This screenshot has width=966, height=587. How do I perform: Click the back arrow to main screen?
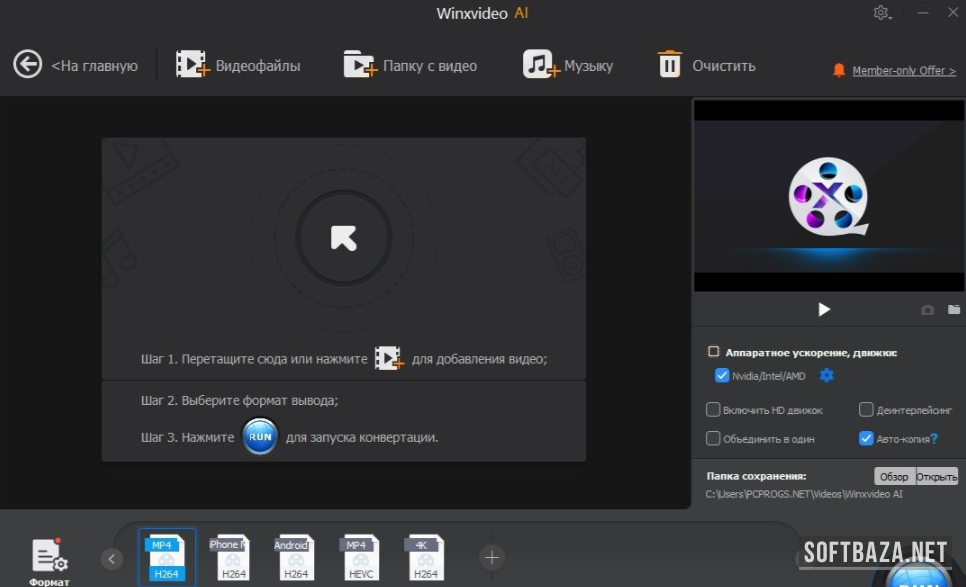[27, 65]
